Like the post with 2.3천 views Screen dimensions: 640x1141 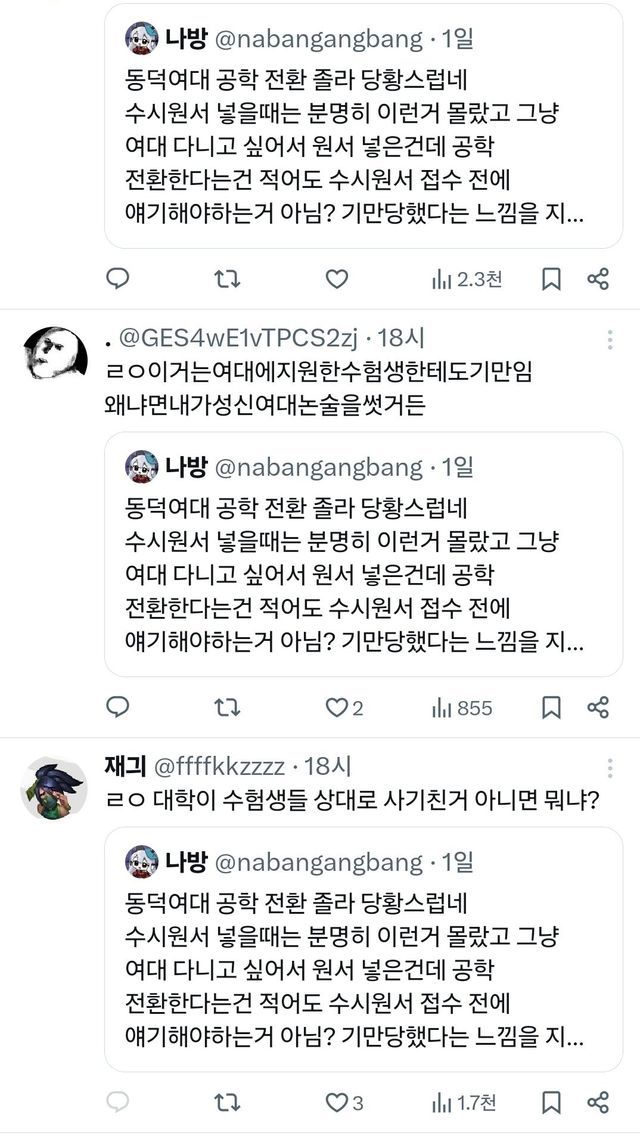pos(338,279)
